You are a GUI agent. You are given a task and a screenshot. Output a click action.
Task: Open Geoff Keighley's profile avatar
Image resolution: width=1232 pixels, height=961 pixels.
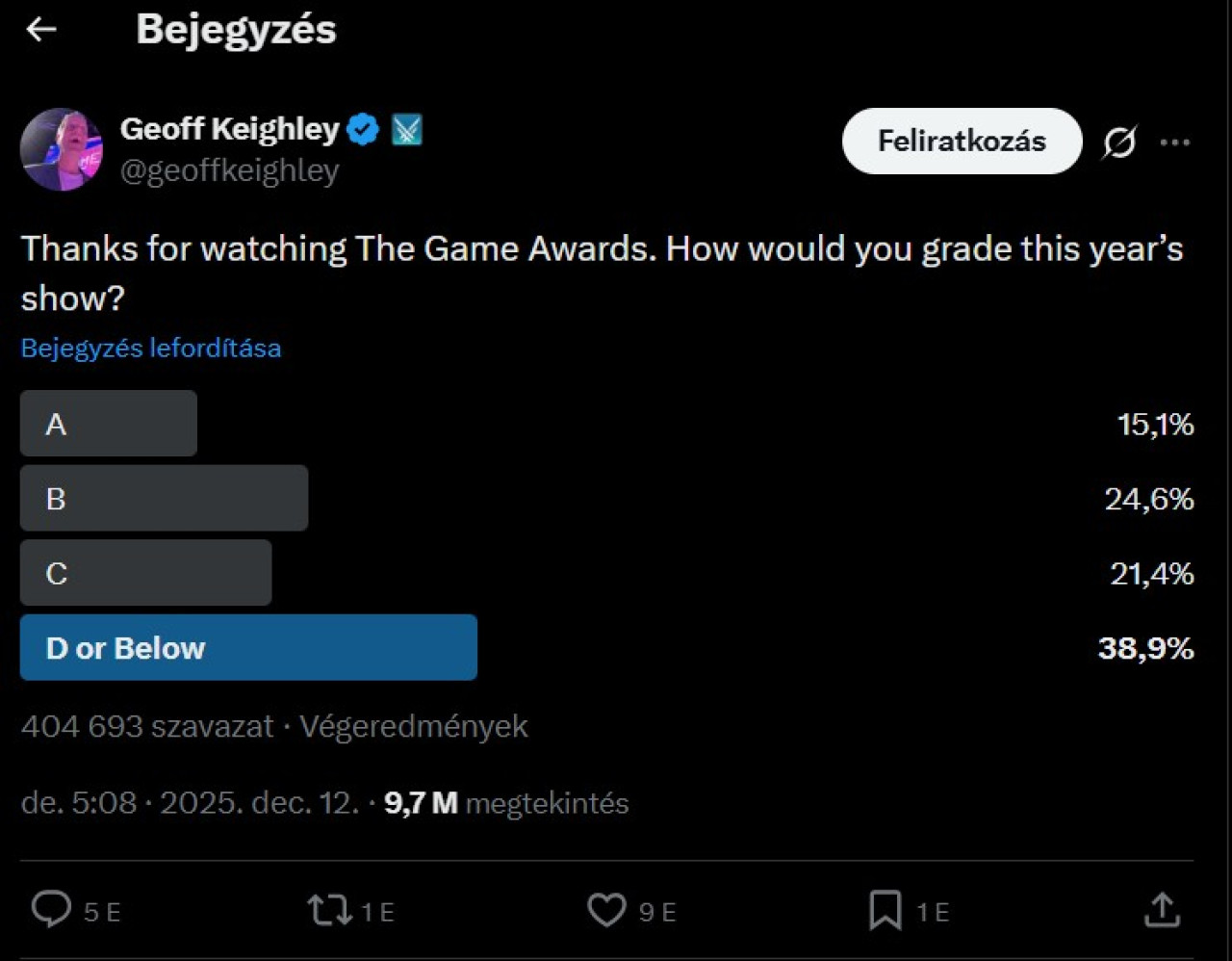(62, 149)
